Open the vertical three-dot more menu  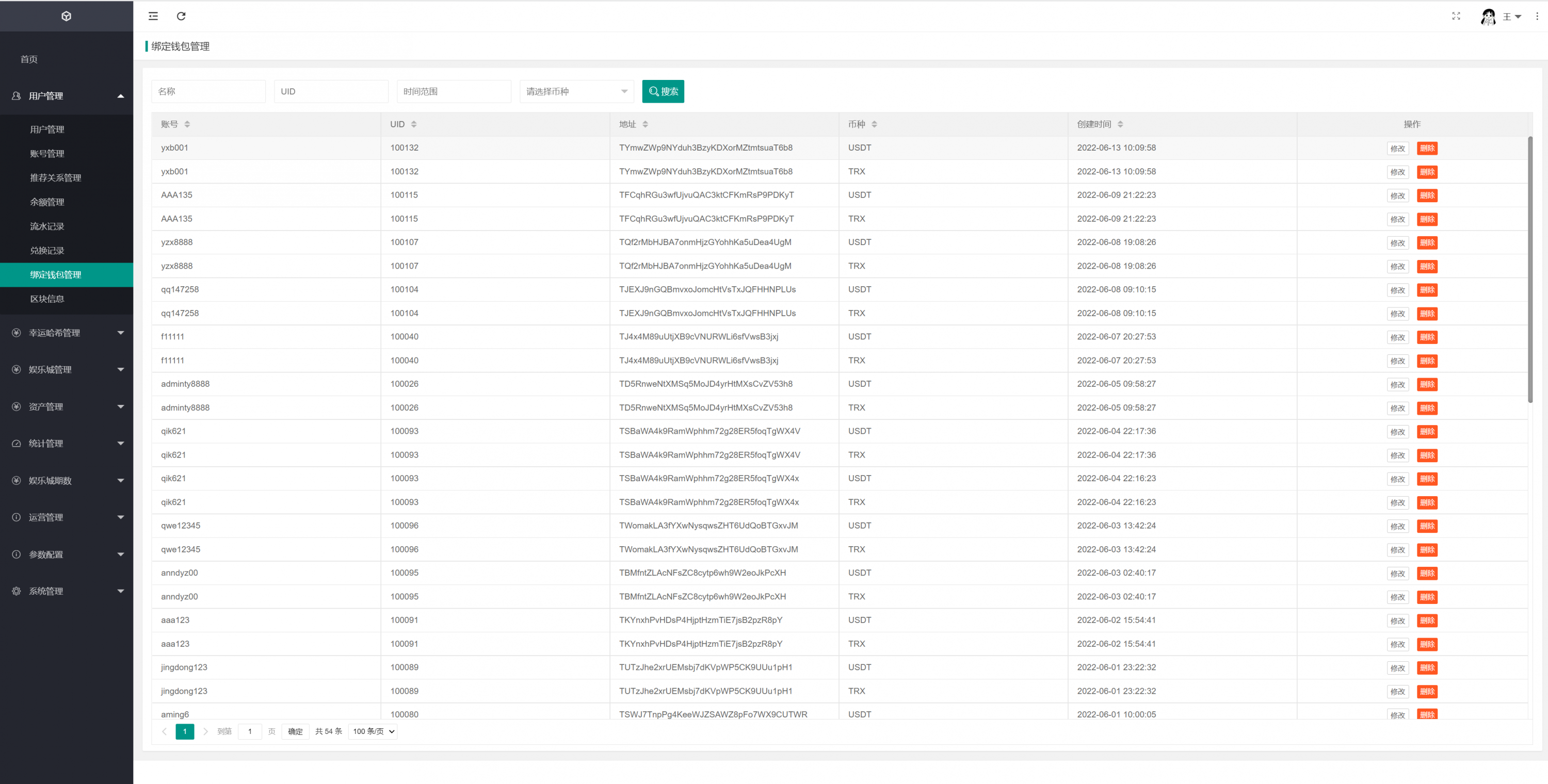(1537, 16)
